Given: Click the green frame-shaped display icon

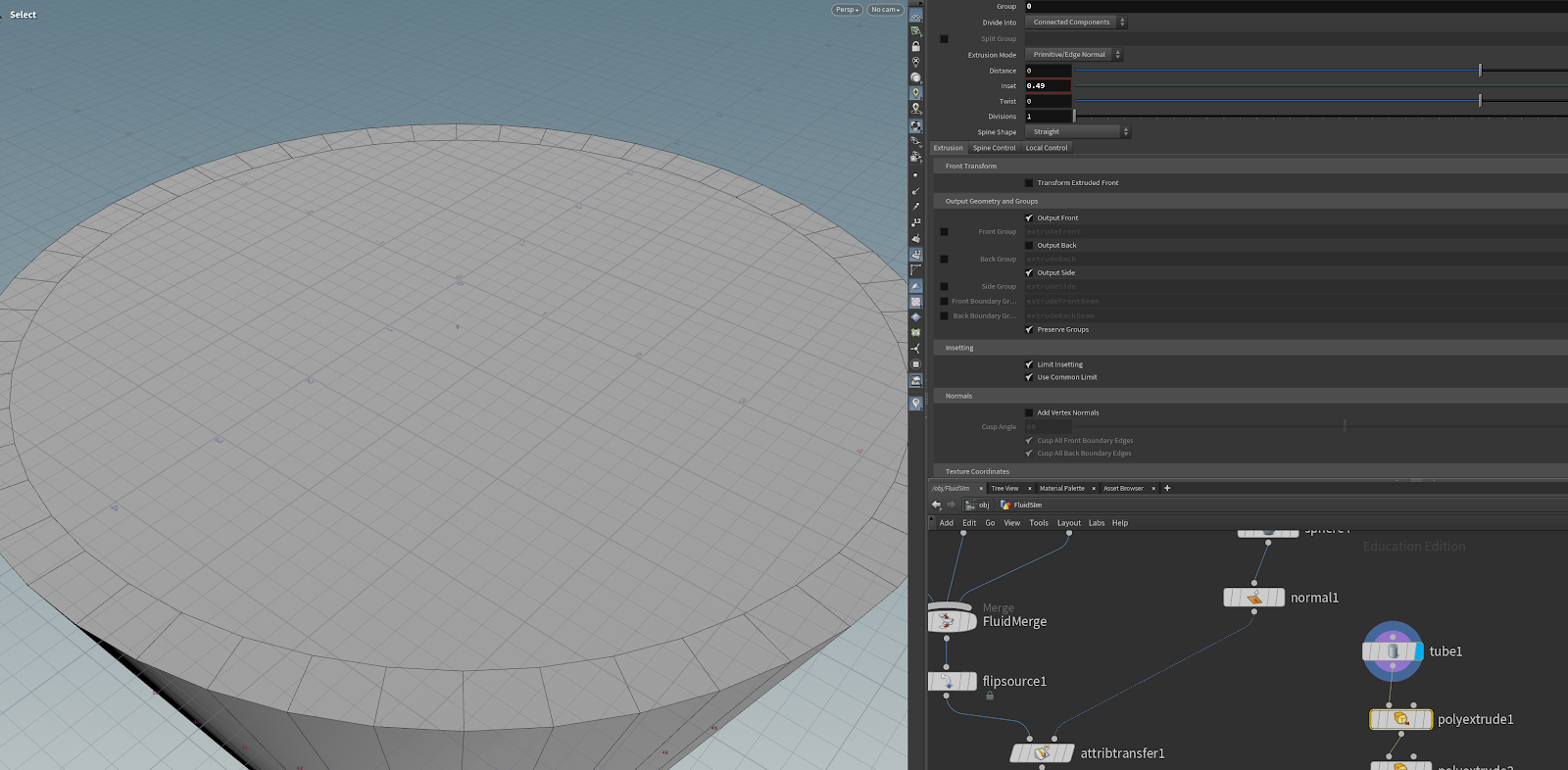Looking at the screenshot, I should point(916,333).
